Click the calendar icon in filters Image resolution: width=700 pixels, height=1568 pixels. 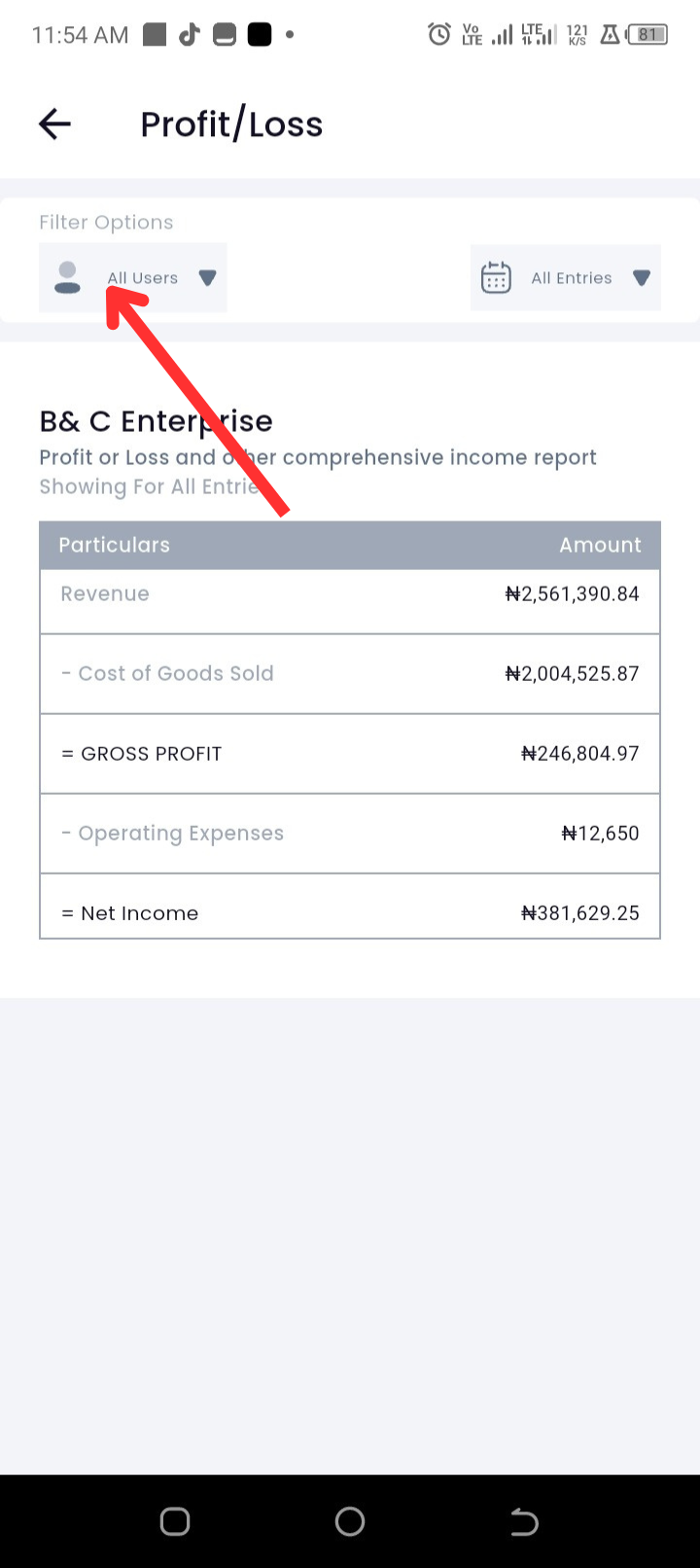tap(496, 277)
